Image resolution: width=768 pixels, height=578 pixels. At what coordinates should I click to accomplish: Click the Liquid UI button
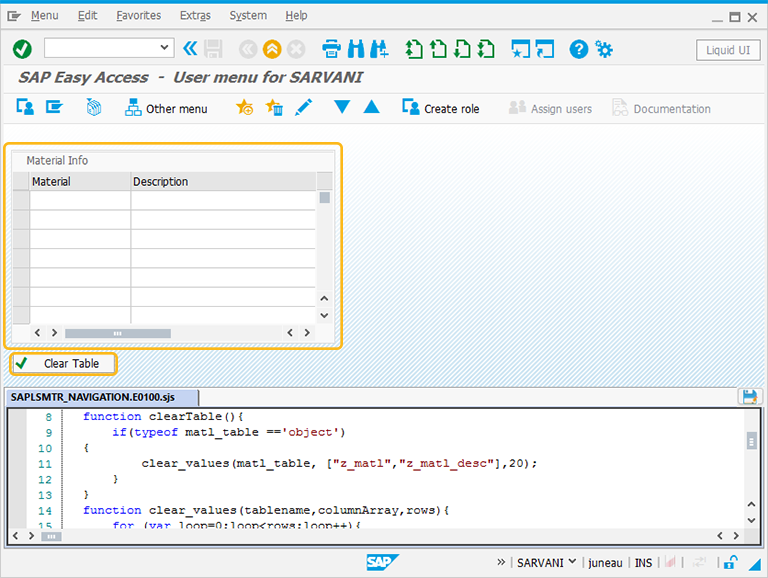tap(728, 50)
